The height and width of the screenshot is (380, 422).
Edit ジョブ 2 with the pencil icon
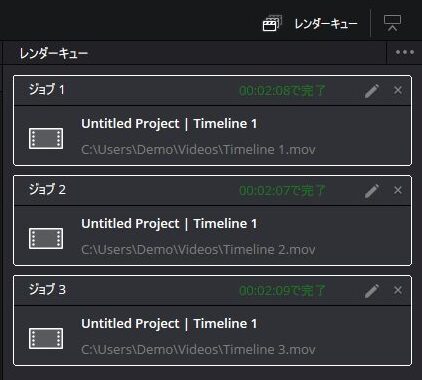372,191
